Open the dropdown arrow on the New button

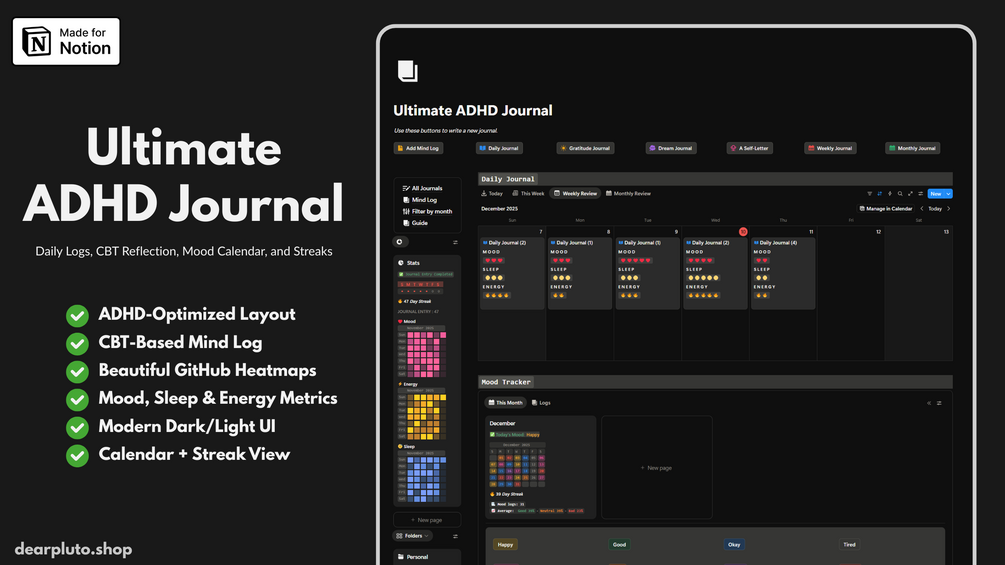click(x=949, y=193)
